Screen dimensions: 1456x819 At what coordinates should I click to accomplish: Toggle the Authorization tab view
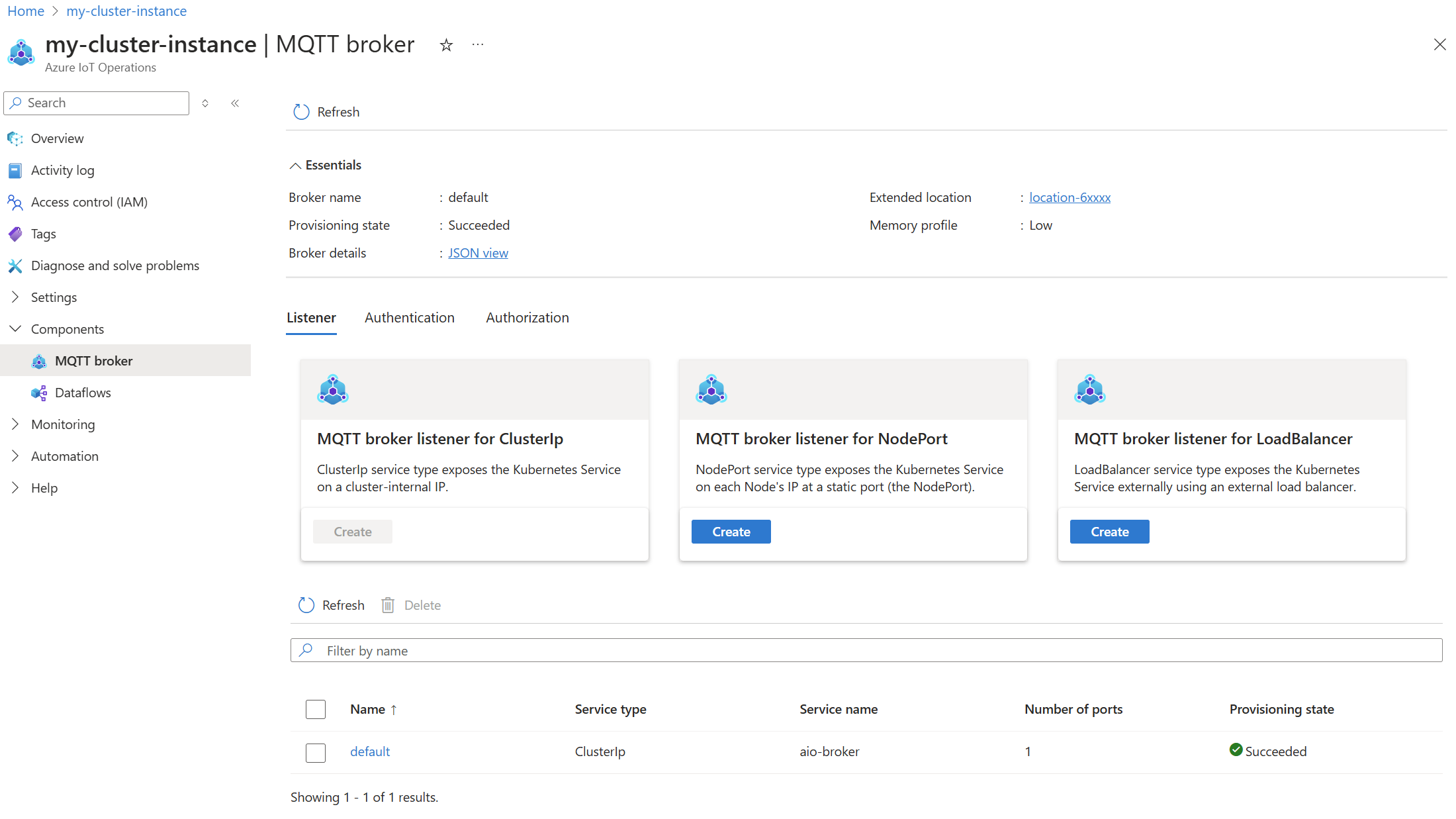point(527,317)
